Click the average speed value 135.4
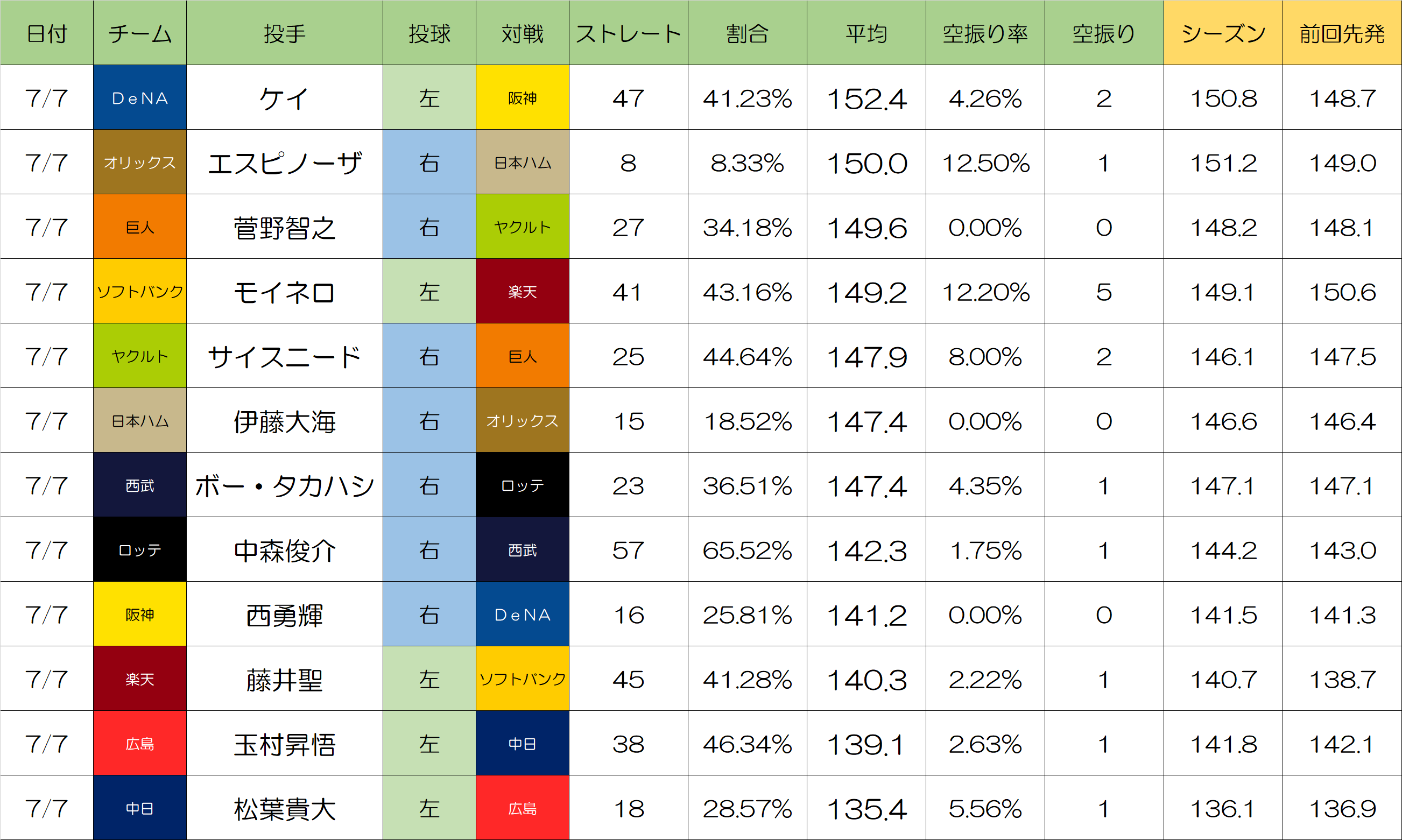The width and height of the screenshot is (1402, 840). coord(866,808)
